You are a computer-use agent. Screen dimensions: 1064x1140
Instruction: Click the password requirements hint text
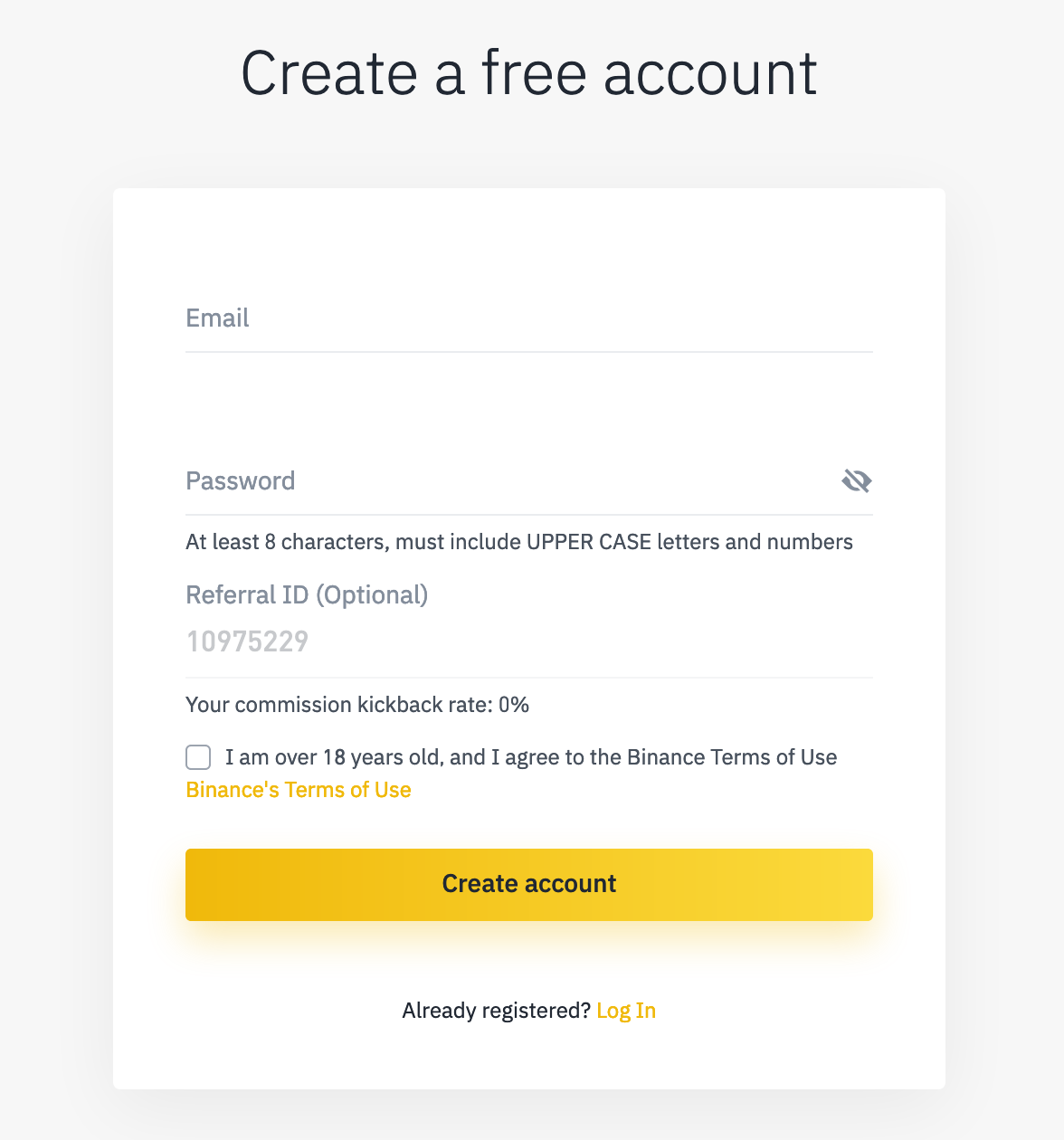coord(519,542)
